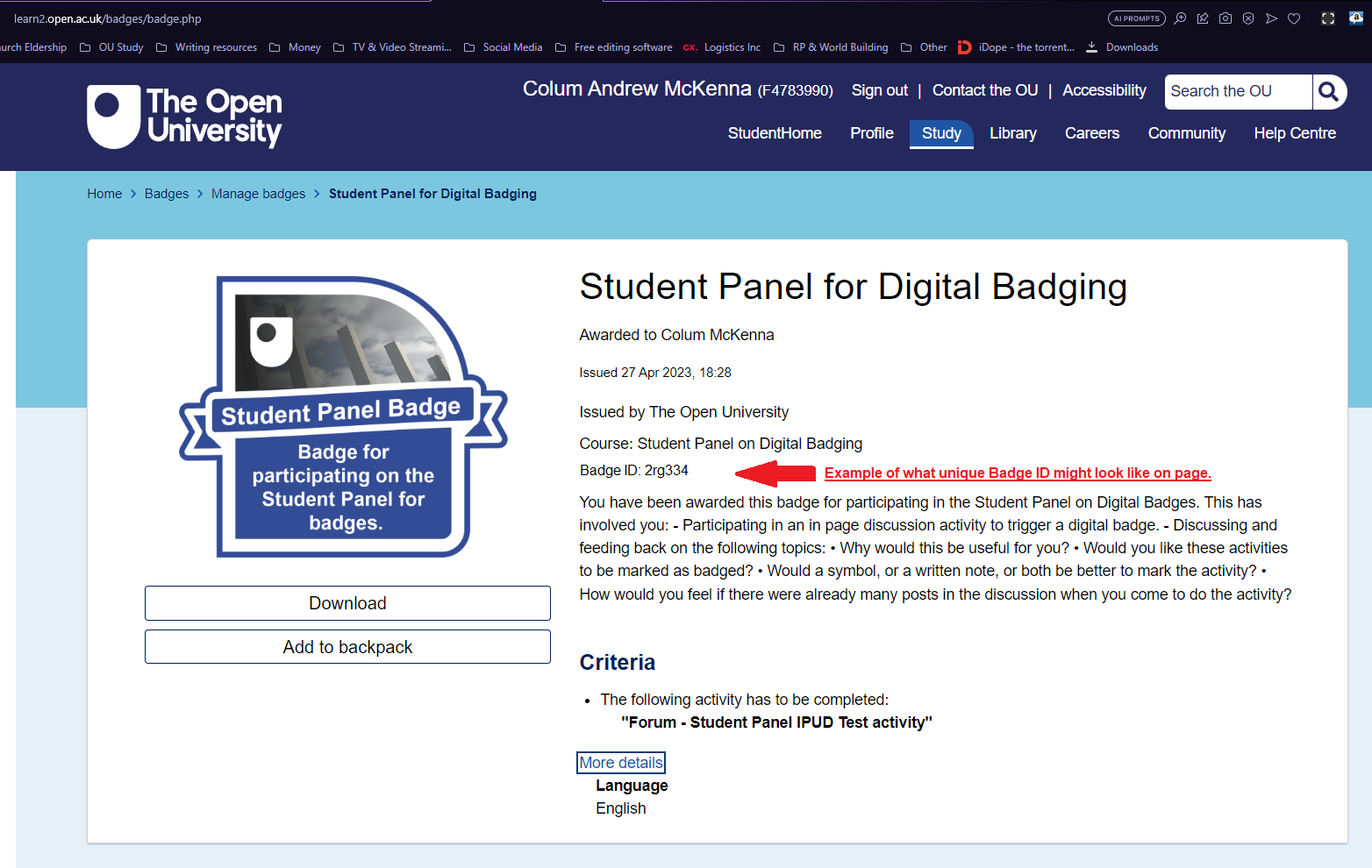
Task: Click the "Forum - Student Panel IPUD Test activity" text
Action: (776, 722)
